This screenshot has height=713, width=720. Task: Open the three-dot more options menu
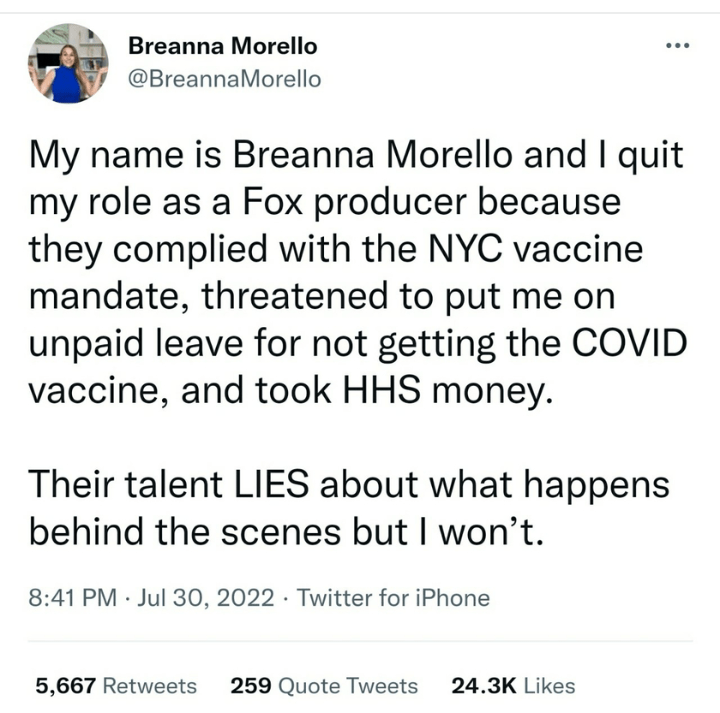coord(680,47)
